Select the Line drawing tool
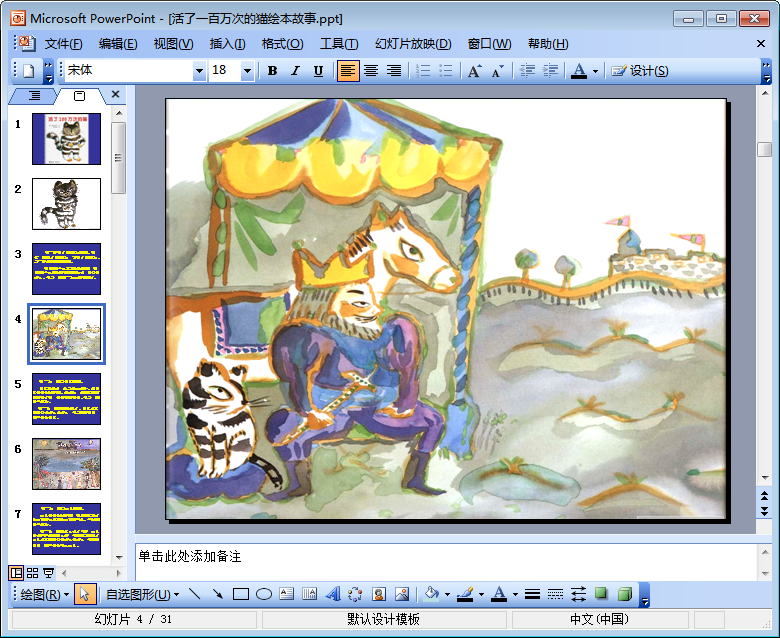 click(195, 594)
